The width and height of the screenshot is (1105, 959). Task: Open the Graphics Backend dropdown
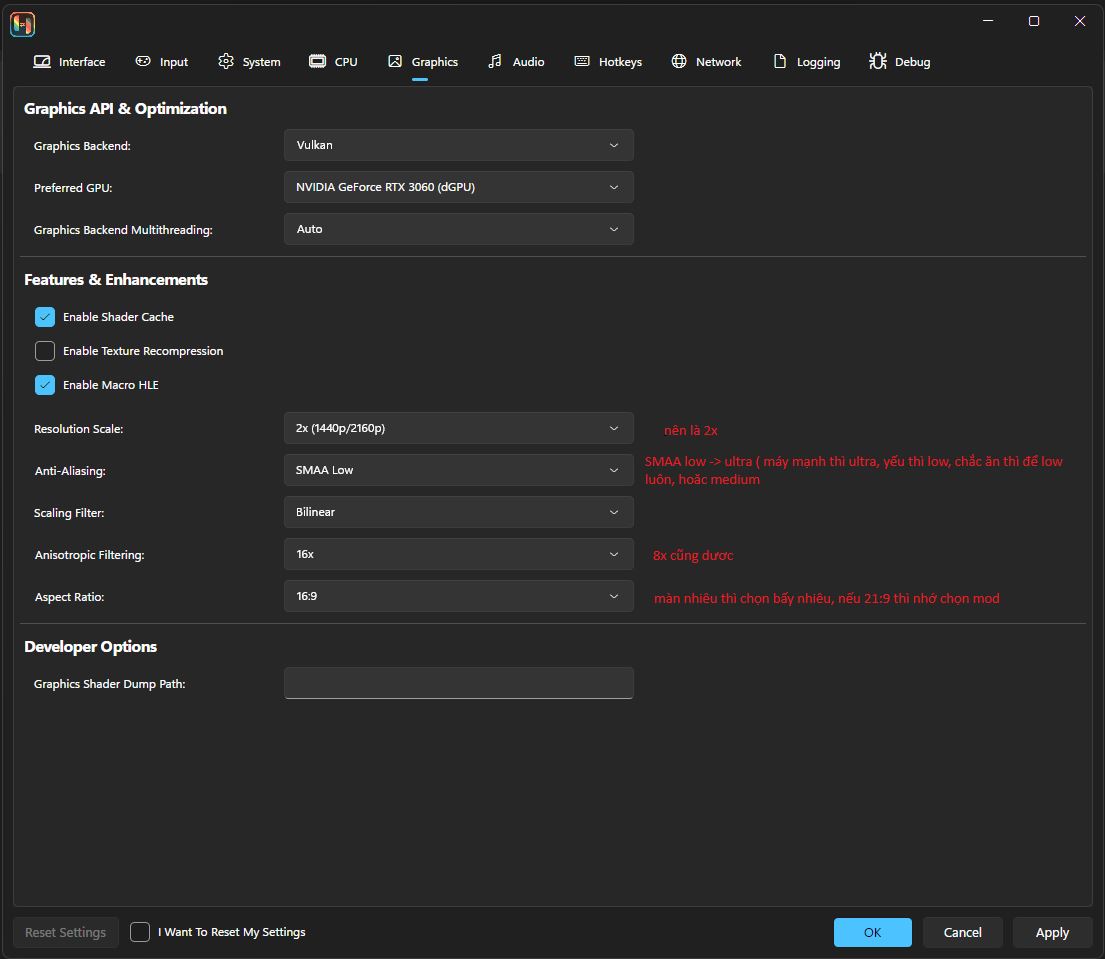[x=458, y=145]
